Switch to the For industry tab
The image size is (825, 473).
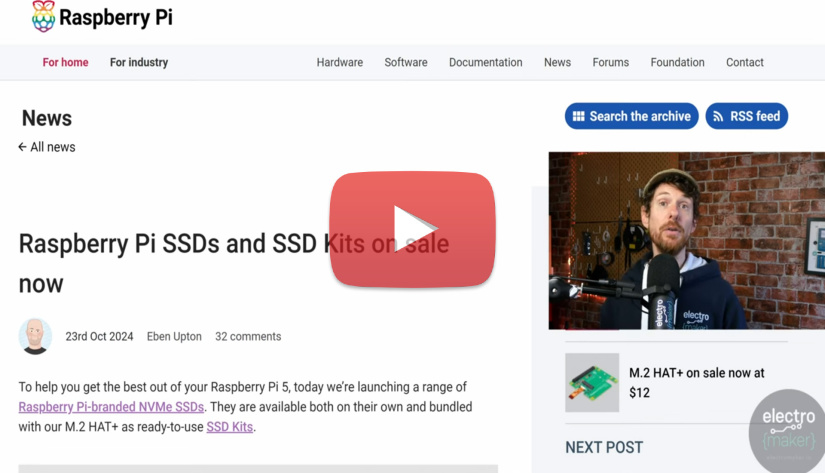coord(139,62)
